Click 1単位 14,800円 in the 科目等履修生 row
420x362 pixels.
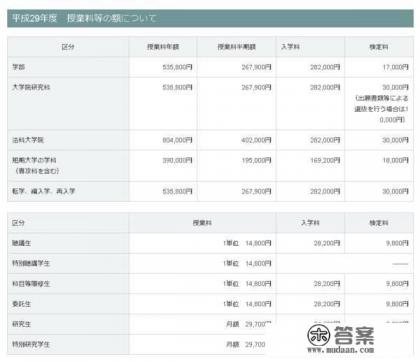click(x=247, y=284)
